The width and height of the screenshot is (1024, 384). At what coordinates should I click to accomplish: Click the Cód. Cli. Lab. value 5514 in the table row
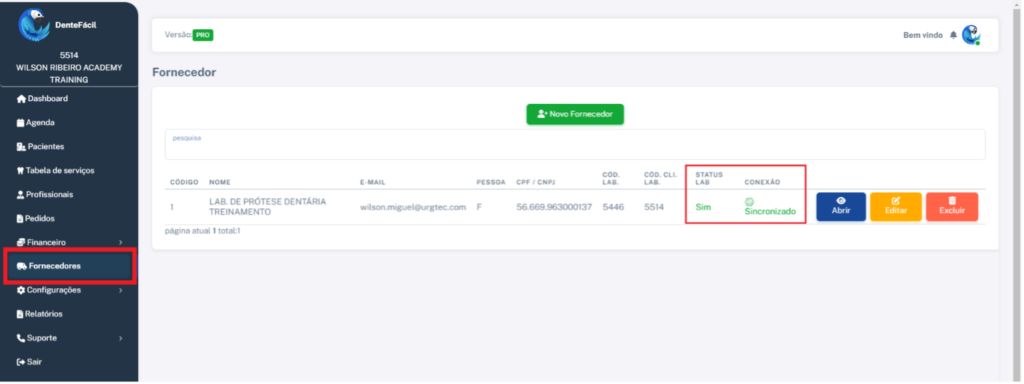click(654, 207)
